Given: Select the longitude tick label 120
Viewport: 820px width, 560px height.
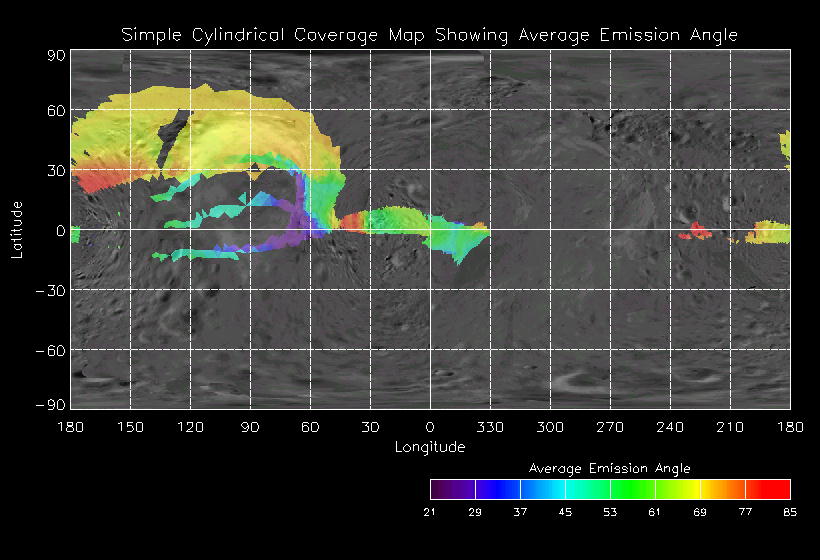Looking at the screenshot, I should (x=190, y=426).
